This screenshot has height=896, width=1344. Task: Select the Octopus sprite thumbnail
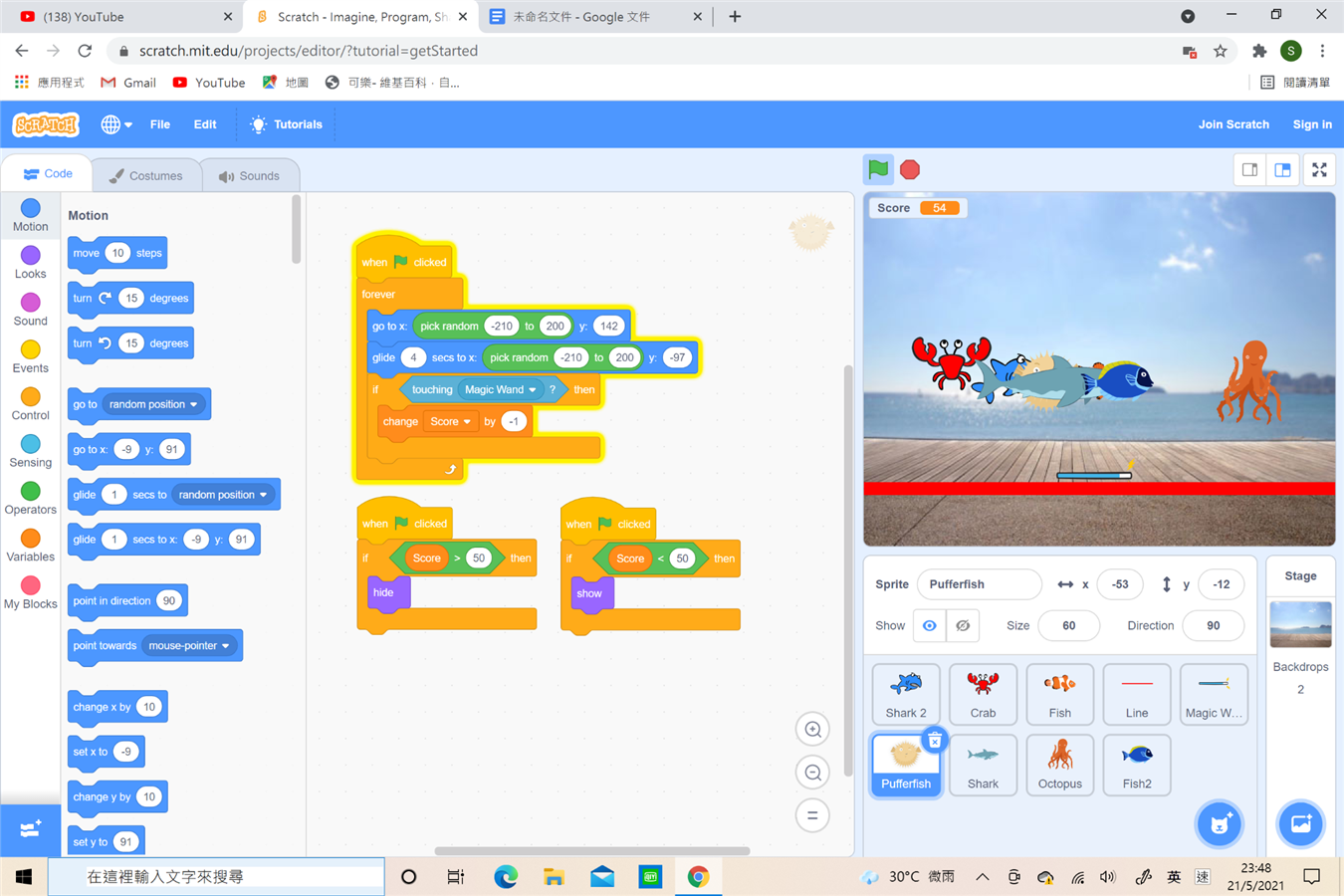(x=1059, y=765)
